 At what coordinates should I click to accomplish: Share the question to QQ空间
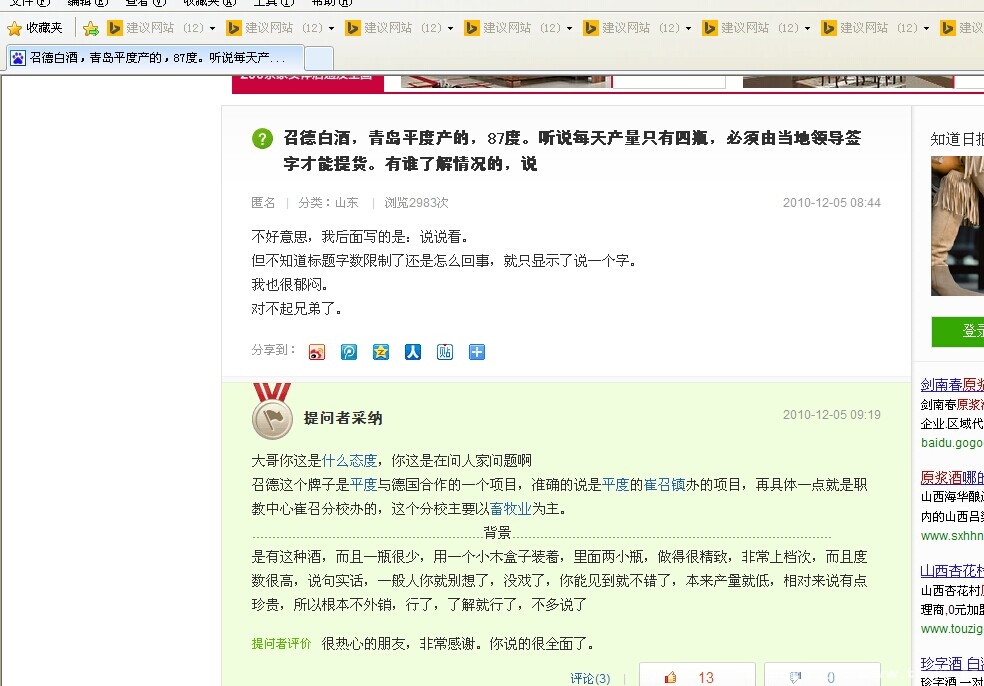point(381,352)
